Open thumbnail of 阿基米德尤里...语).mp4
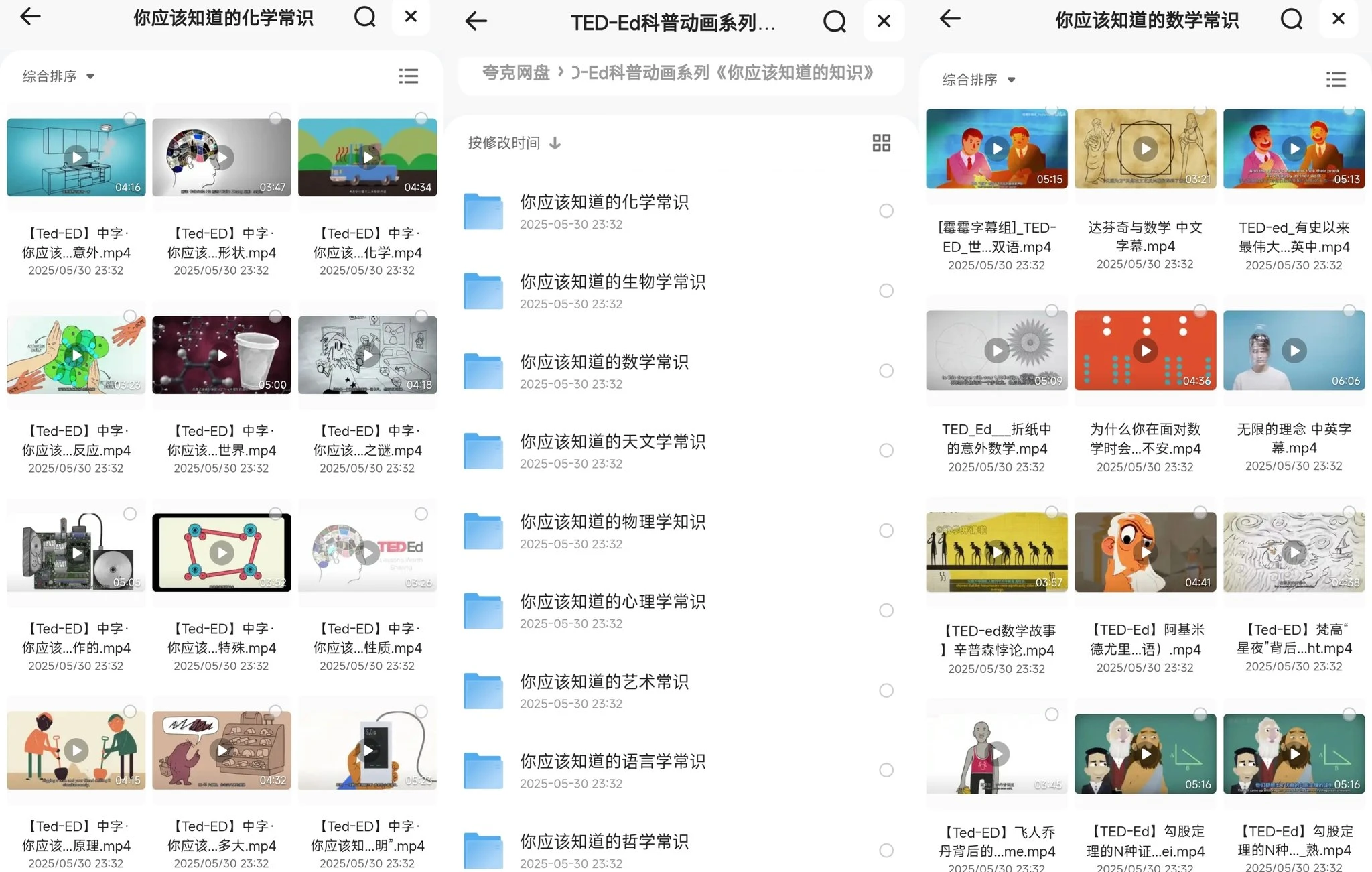The image size is (1372, 872). (1145, 552)
